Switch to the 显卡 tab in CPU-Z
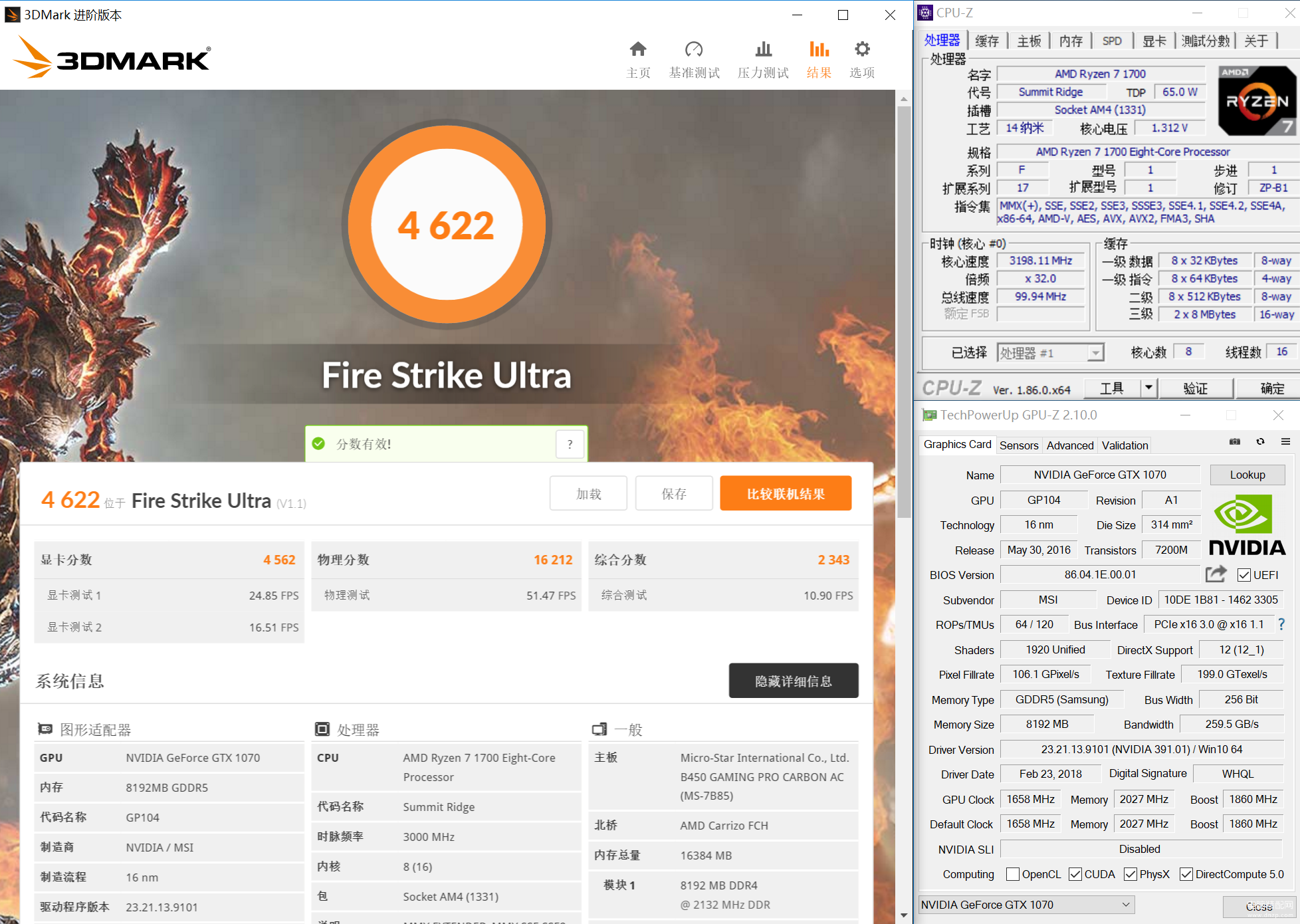Screen dimensions: 1300x924 point(1154,41)
